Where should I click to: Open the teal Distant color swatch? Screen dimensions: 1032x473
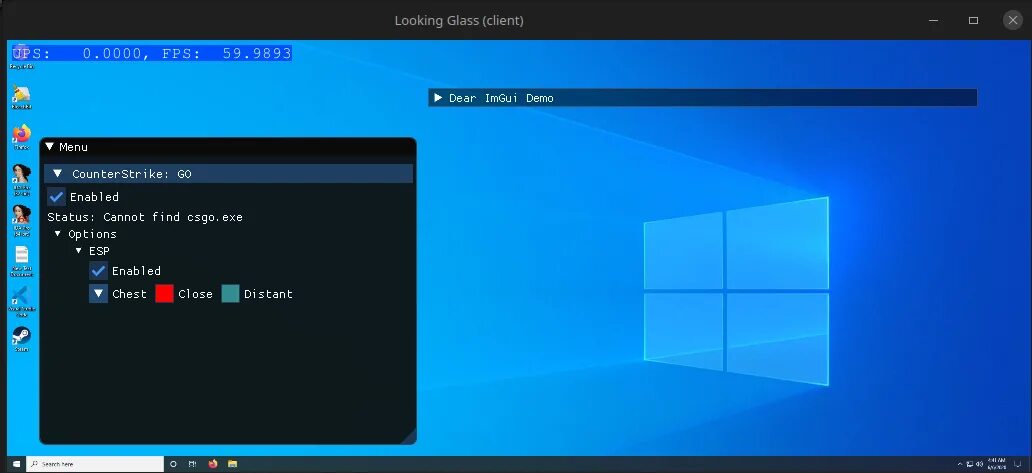[x=230, y=293]
